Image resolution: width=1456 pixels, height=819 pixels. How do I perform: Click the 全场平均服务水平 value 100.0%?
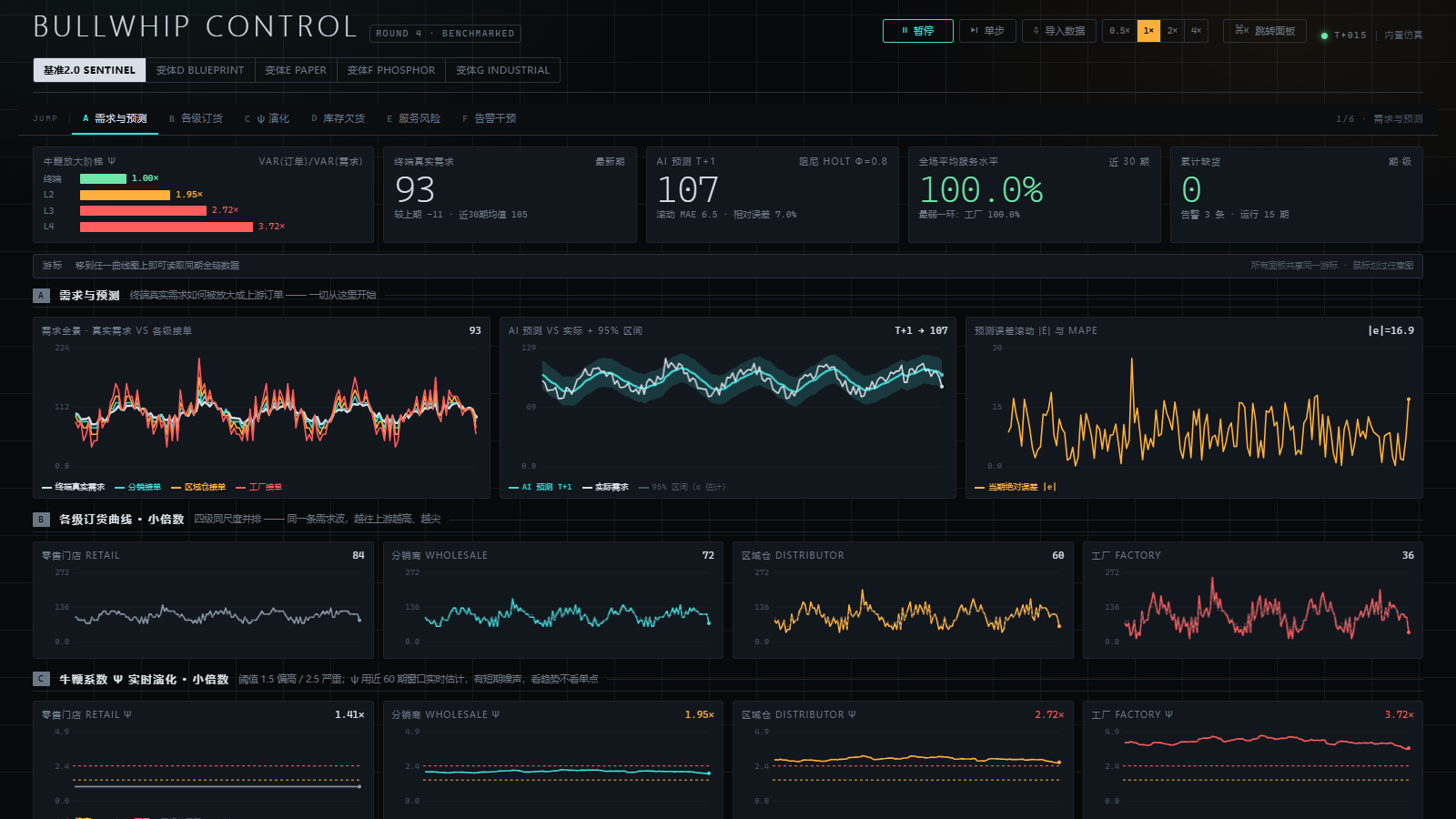[981, 189]
